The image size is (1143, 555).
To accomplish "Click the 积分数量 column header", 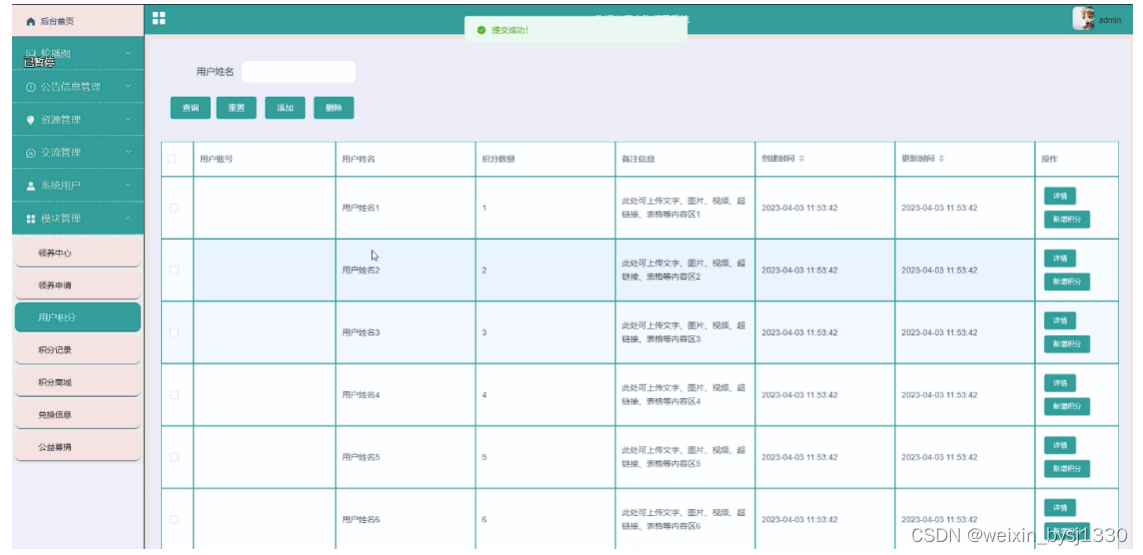I will [499, 159].
